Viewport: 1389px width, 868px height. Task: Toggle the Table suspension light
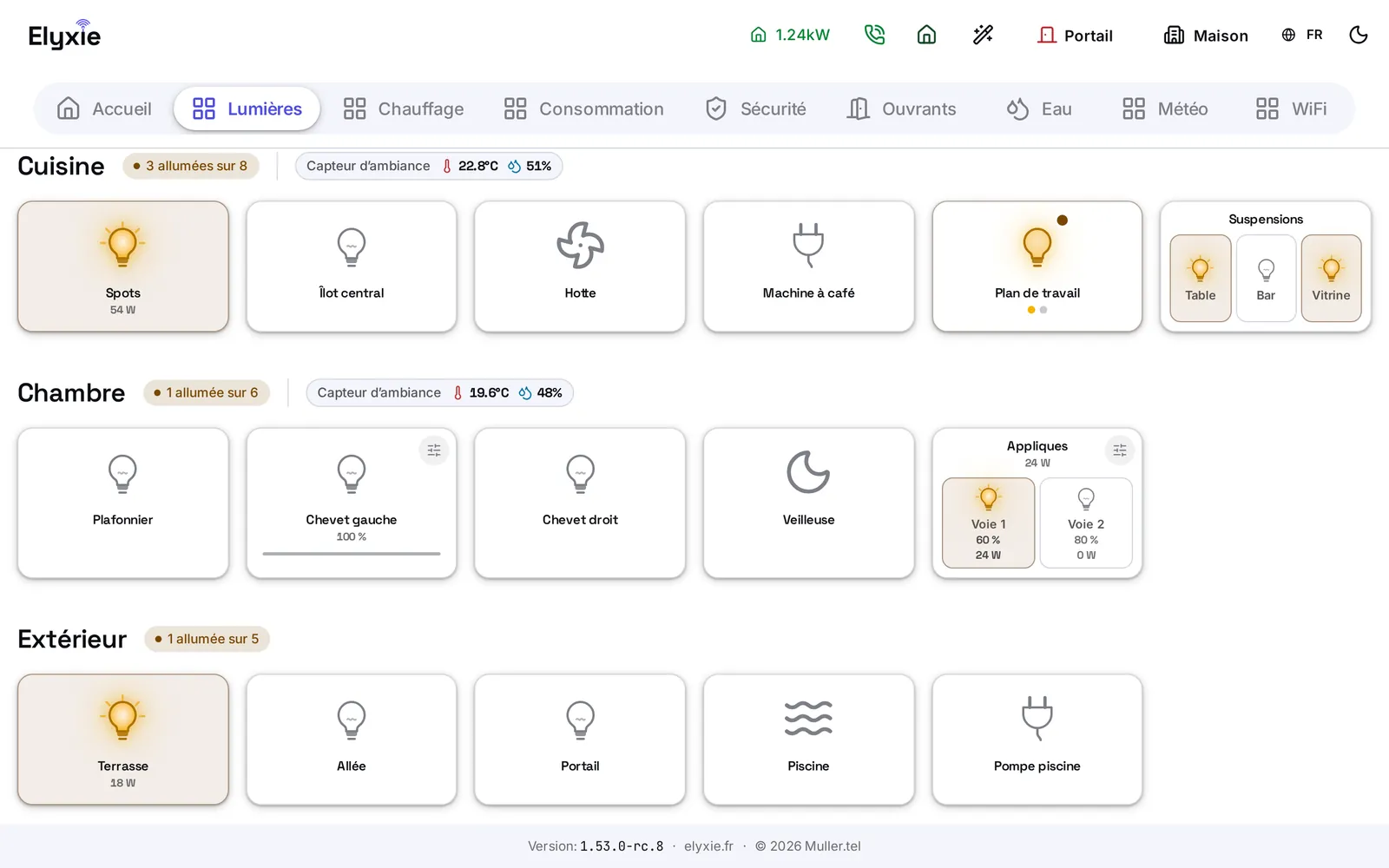pos(1201,279)
